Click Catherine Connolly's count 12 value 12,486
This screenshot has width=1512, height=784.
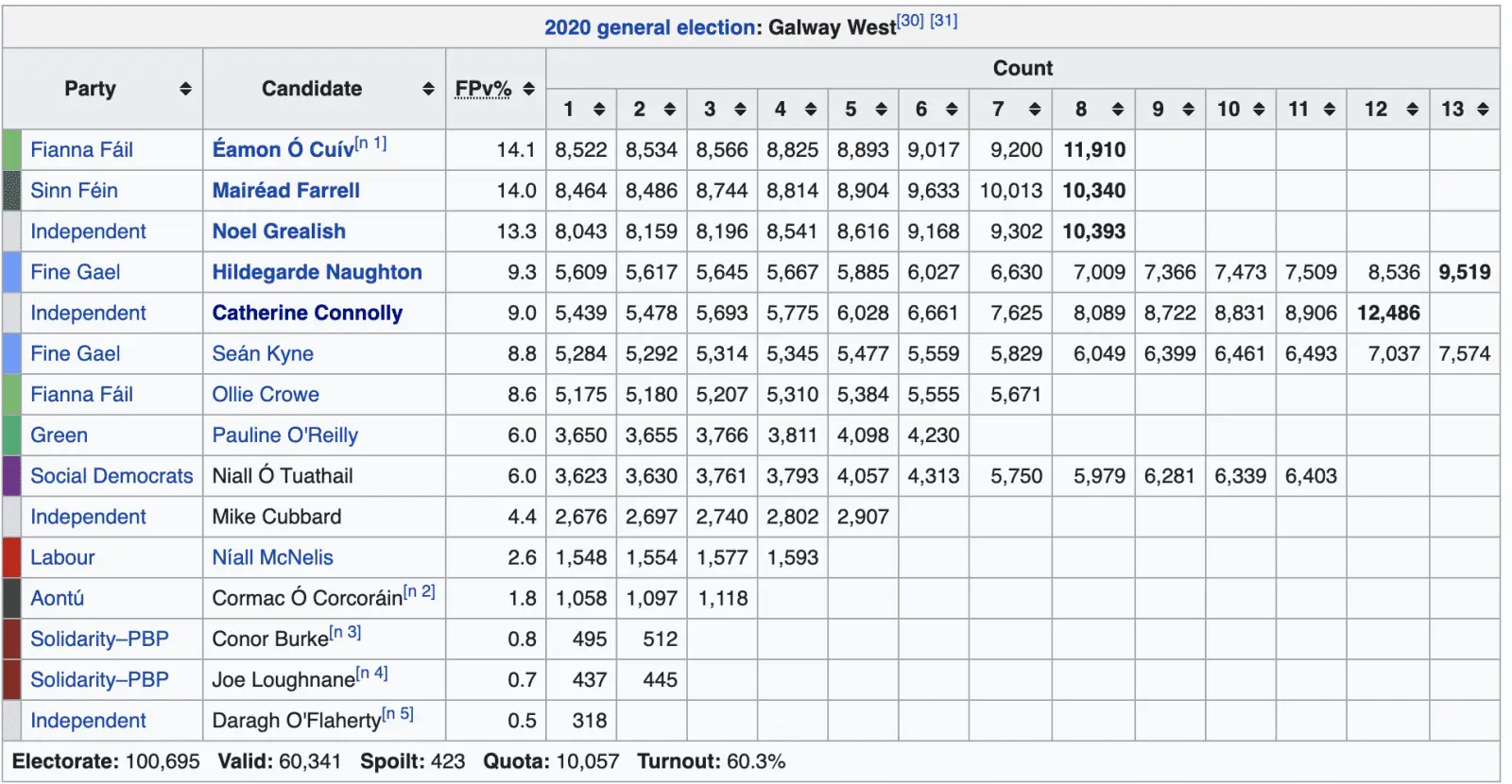tap(1388, 313)
